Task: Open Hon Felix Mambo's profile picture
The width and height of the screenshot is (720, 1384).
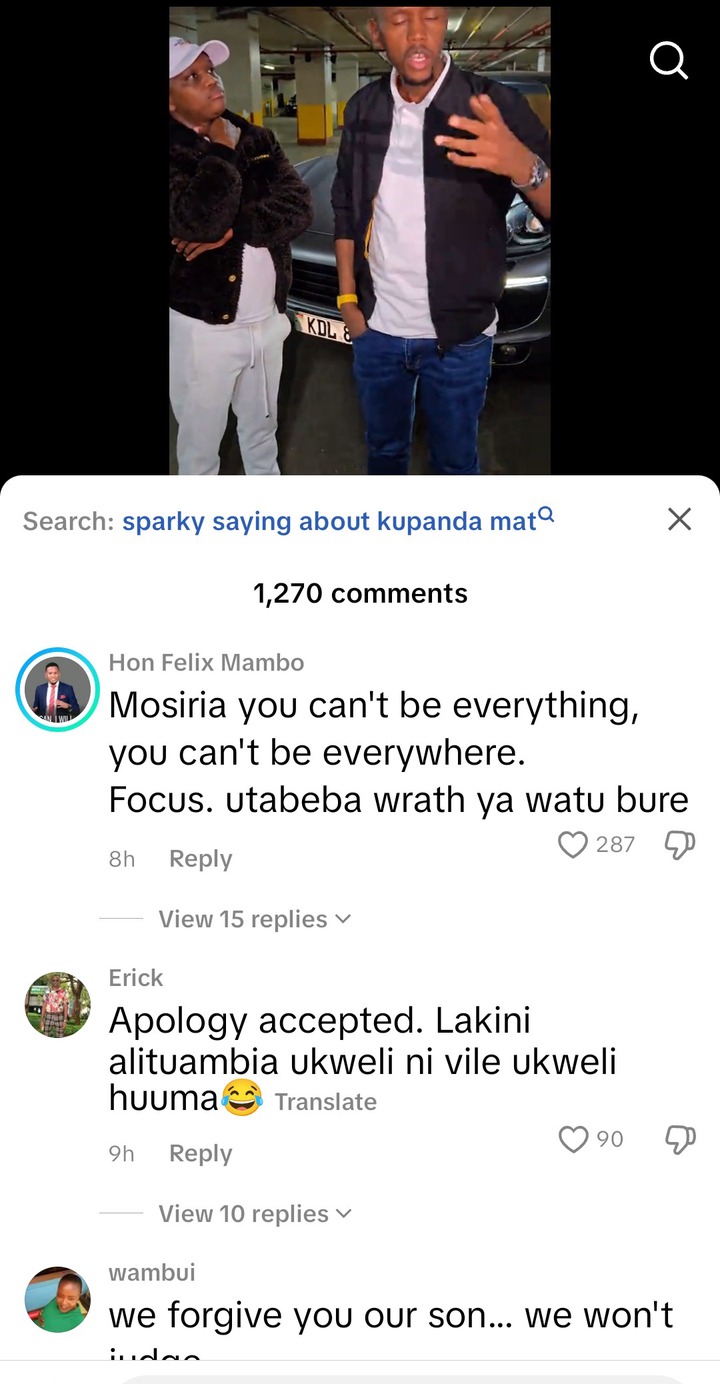Action: [57, 689]
